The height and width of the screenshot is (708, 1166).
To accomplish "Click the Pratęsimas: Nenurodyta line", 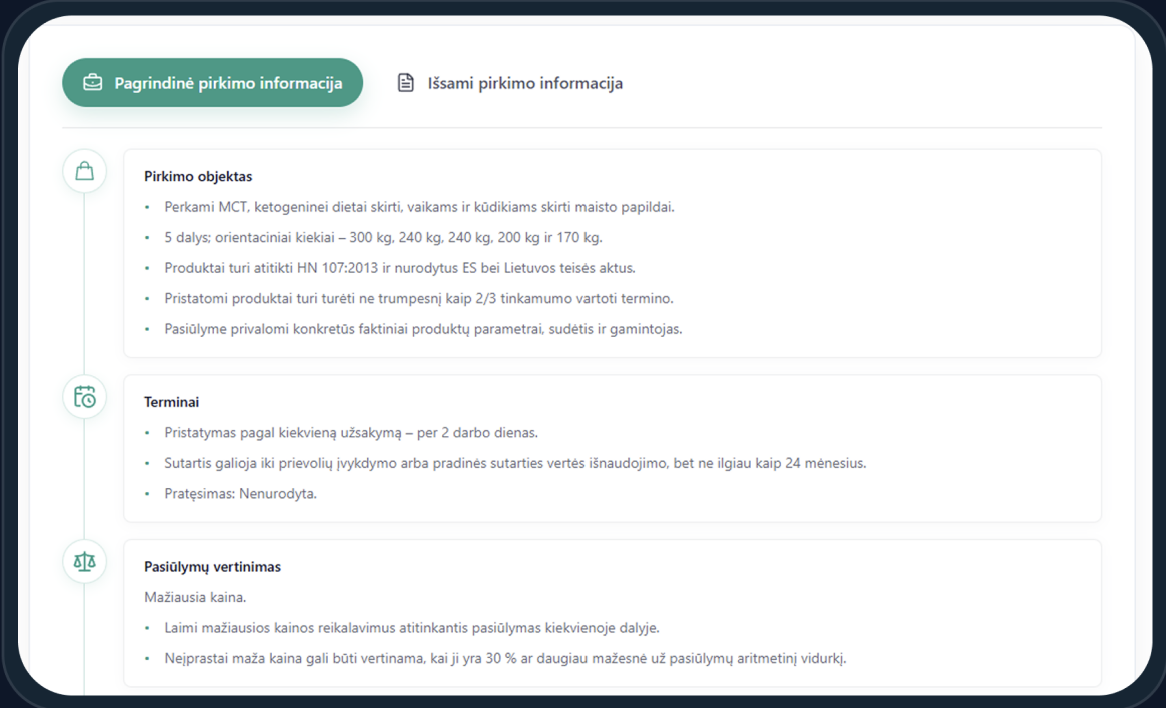I will 240,493.
